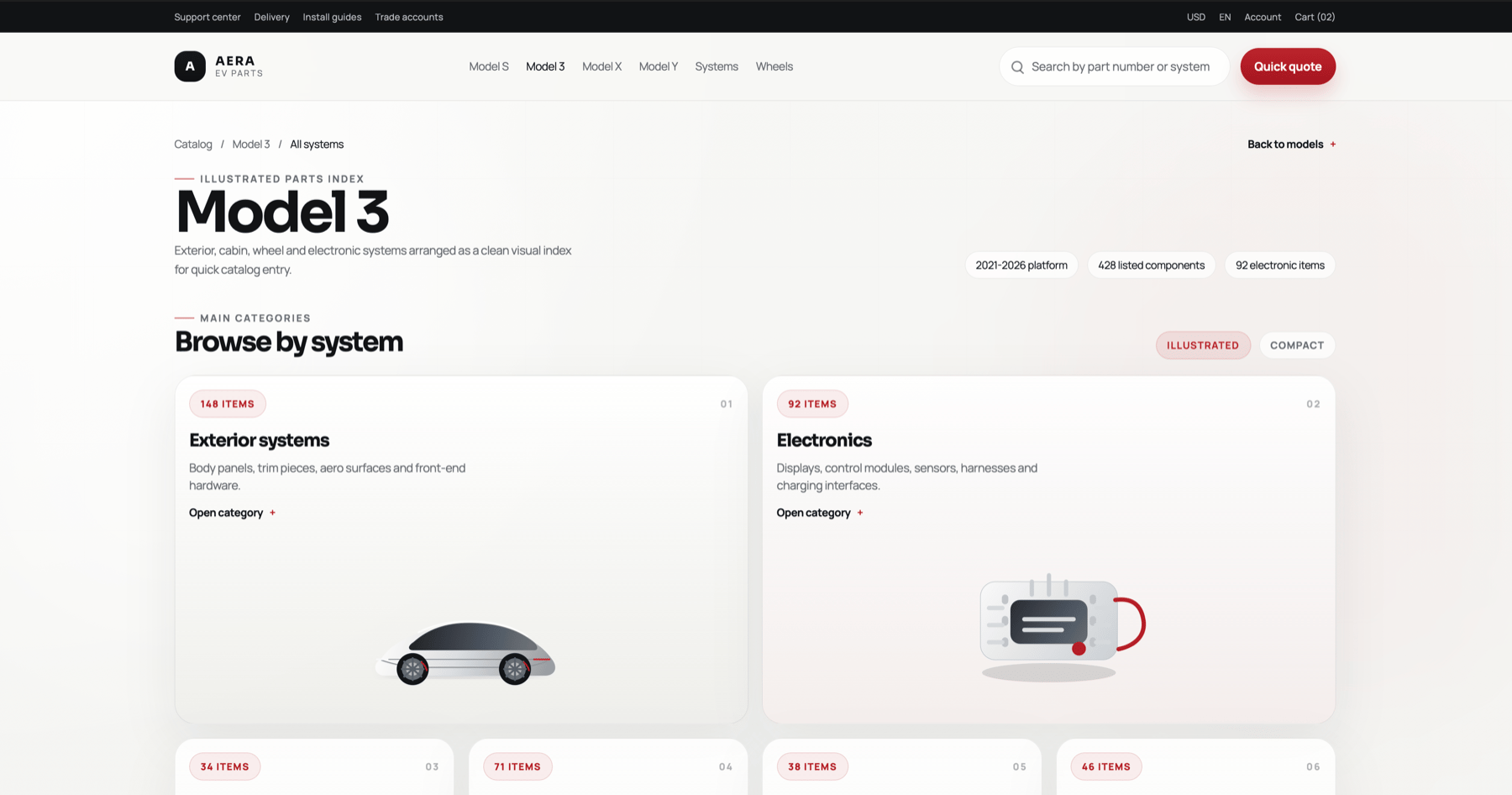Click the 148 ITEMS badge

(x=228, y=404)
